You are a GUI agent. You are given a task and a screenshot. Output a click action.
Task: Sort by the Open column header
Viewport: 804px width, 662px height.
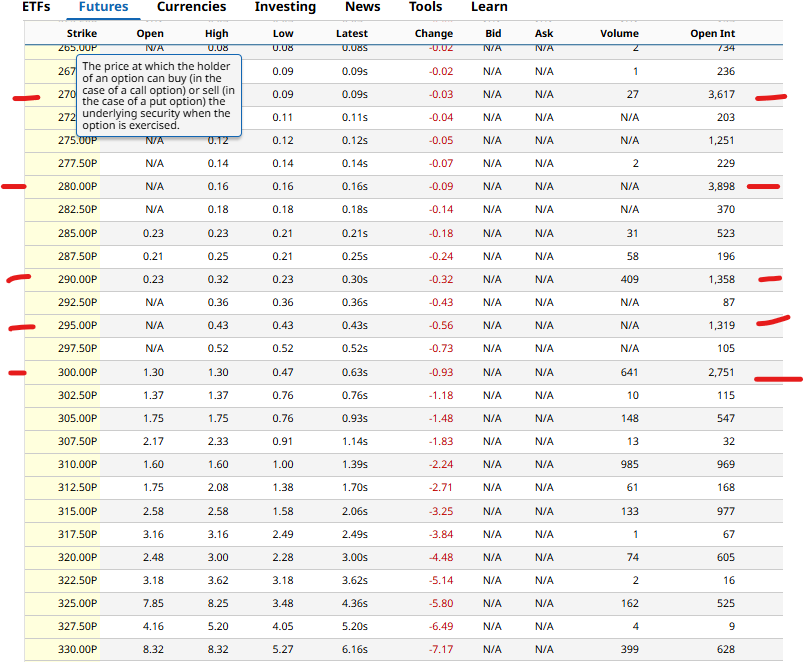coord(150,34)
